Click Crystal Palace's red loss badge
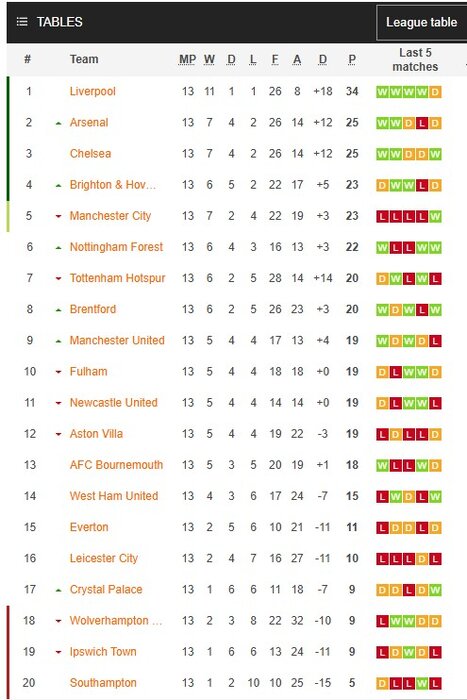Screen dimensions: 467x700 (x=409, y=590)
